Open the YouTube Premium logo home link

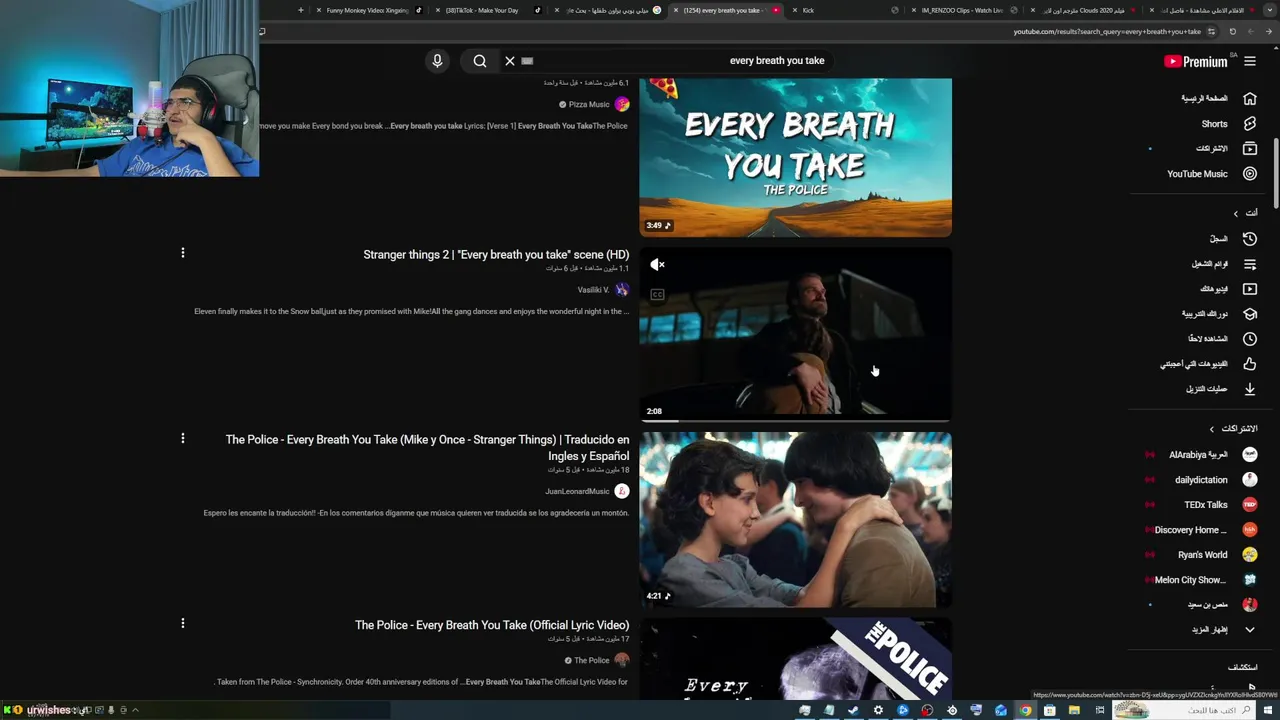click(x=1196, y=61)
